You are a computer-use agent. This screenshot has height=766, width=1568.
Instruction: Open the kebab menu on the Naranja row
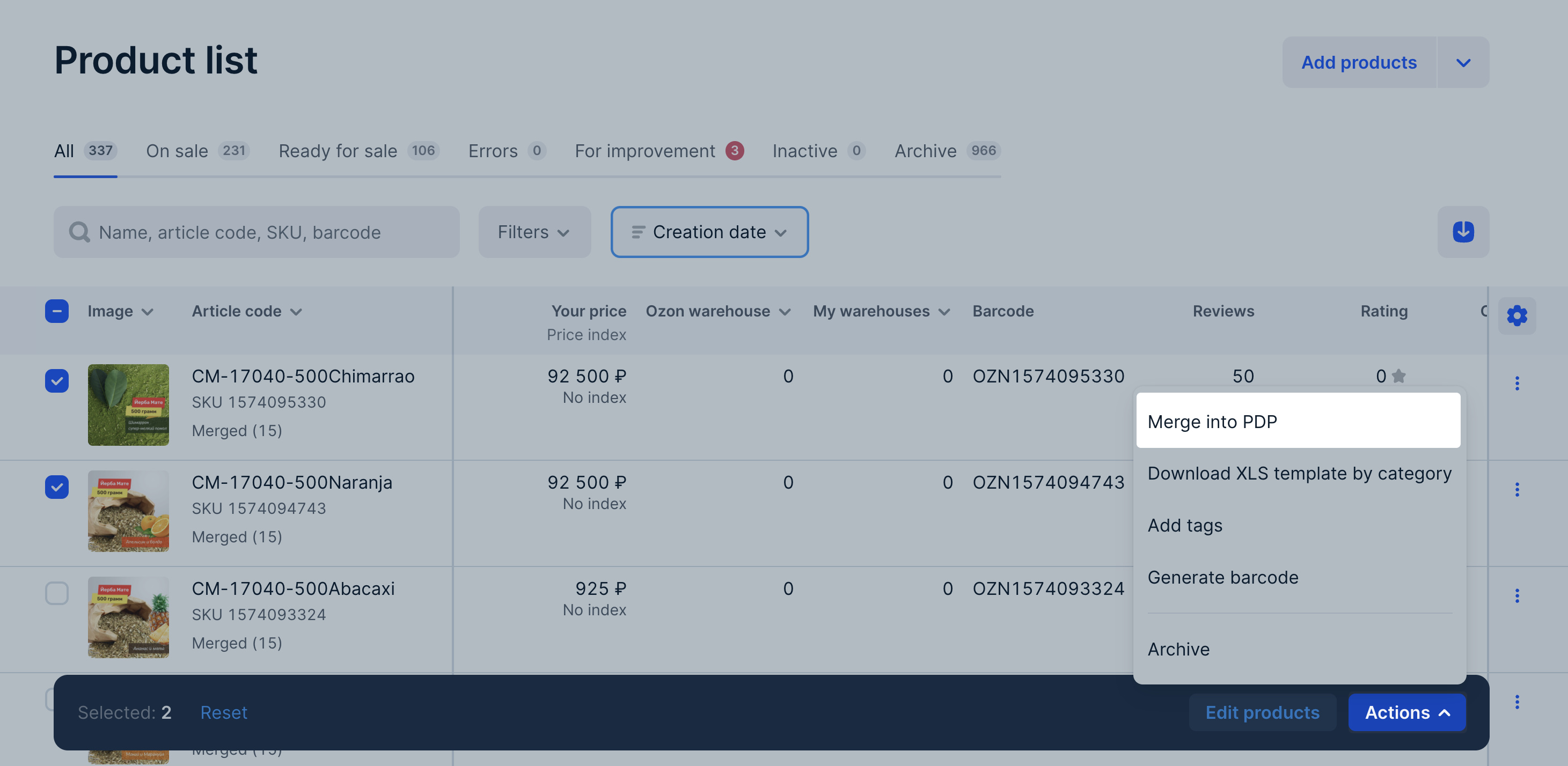[1516, 489]
